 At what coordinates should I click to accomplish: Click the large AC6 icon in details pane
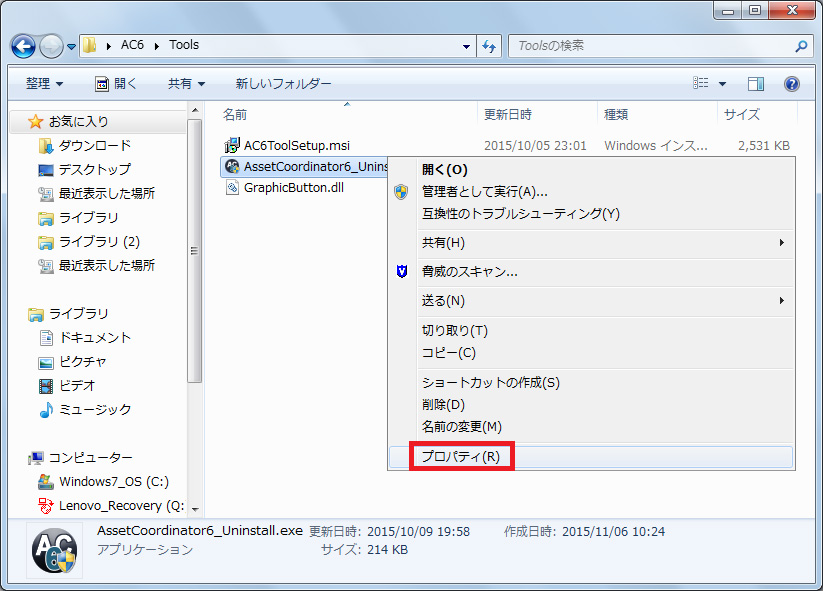point(55,550)
